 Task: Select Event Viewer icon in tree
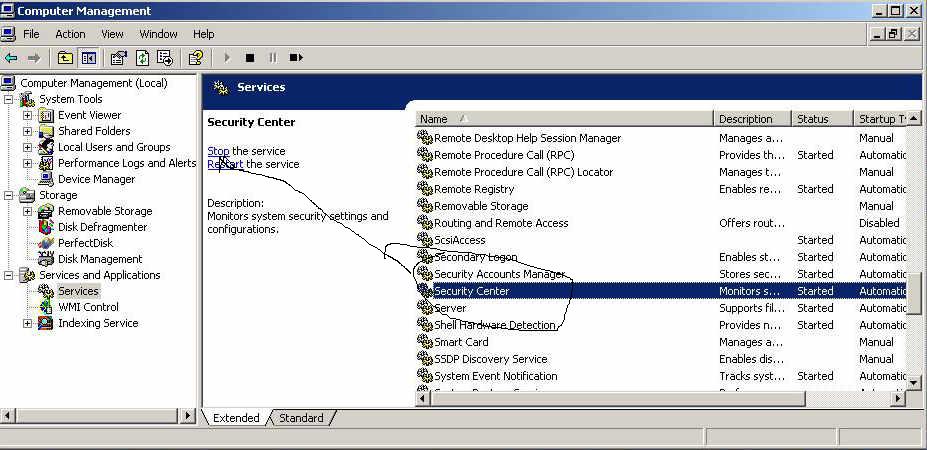pos(46,115)
